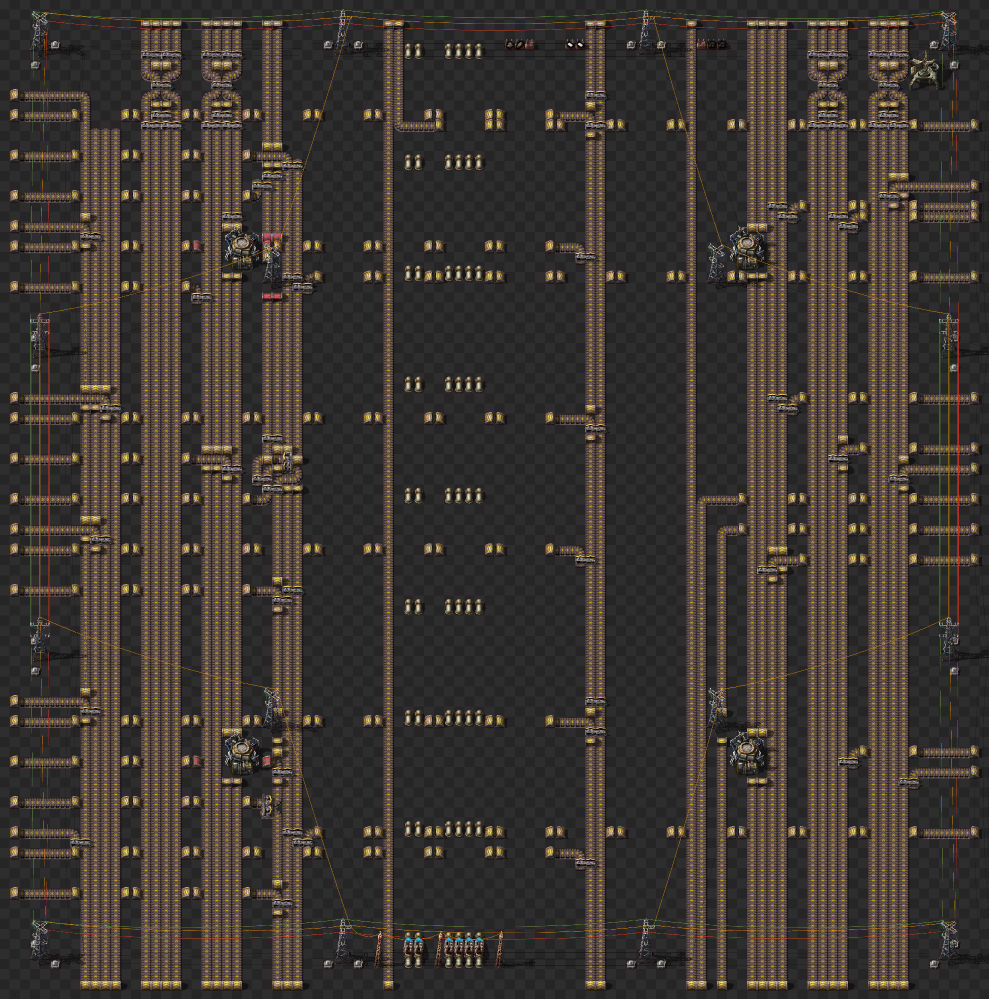989x999 pixels.
Task: Click the top-edge big pole left of center
Action: pos(343,29)
